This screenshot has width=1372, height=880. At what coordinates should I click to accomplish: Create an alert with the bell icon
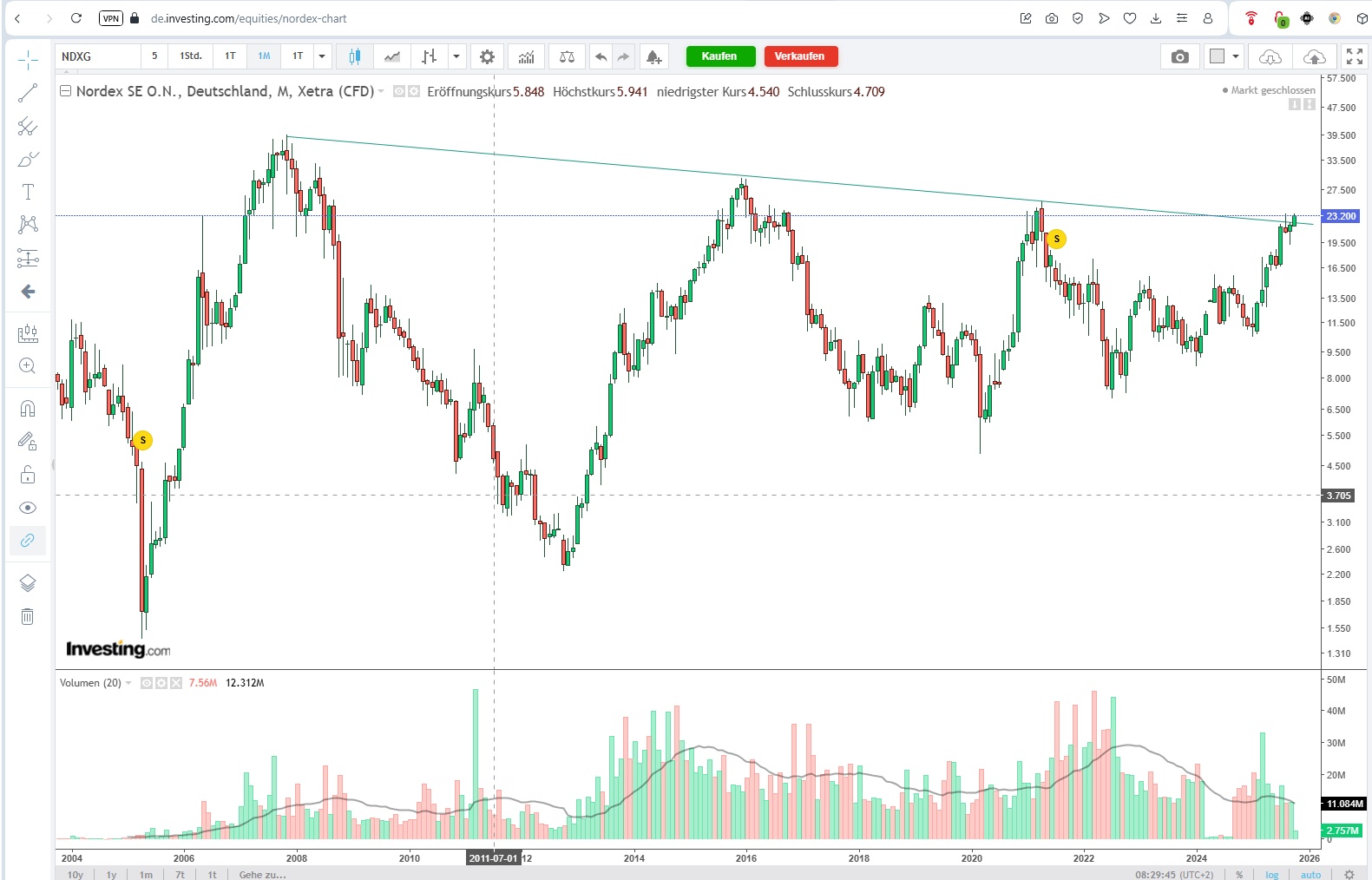(x=653, y=56)
